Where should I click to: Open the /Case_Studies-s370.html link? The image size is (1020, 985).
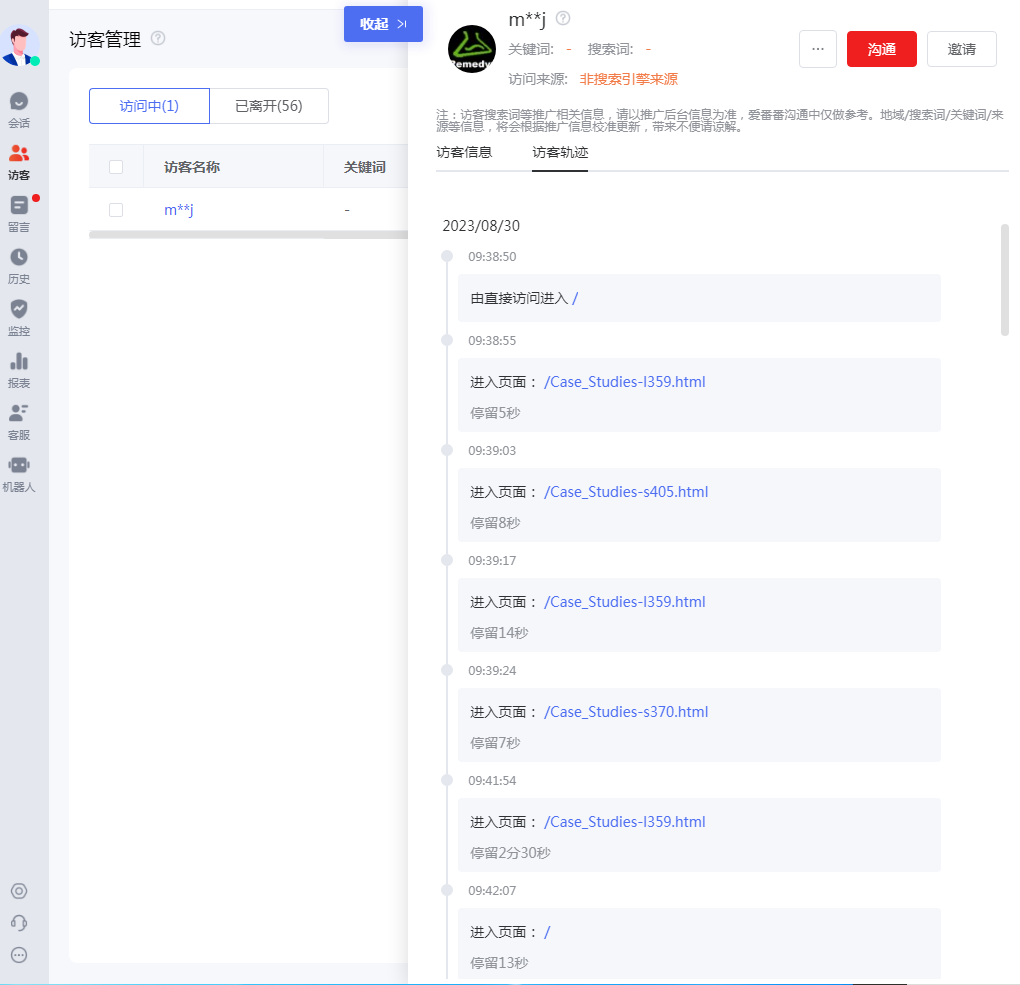pyautogui.click(x=626, y=712)
